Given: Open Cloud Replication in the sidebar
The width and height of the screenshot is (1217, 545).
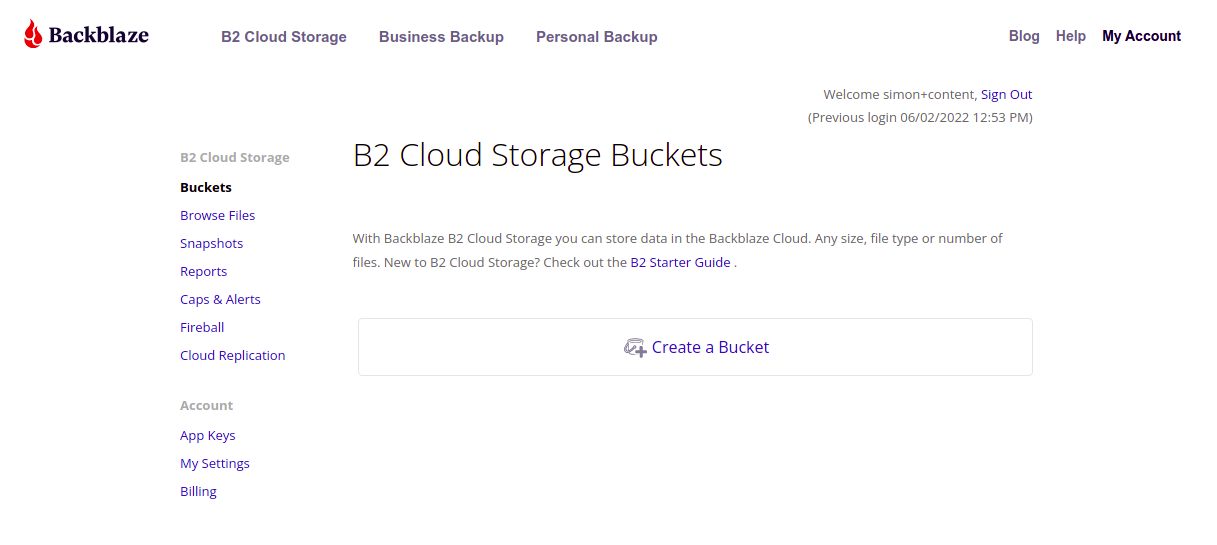Looking at the screenshot, I should pos(233,355).
